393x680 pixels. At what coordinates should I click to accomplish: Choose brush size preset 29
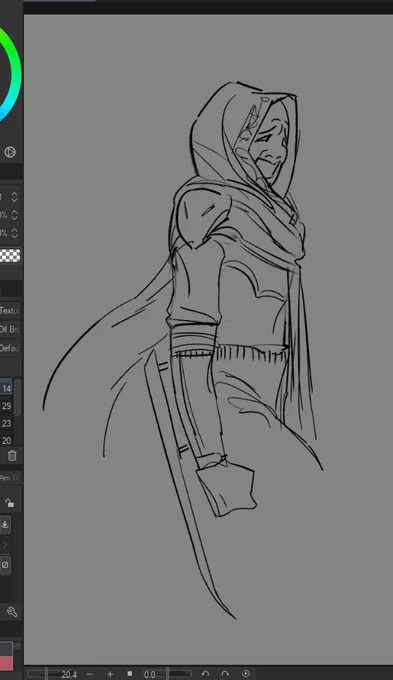tap(6, 406)
